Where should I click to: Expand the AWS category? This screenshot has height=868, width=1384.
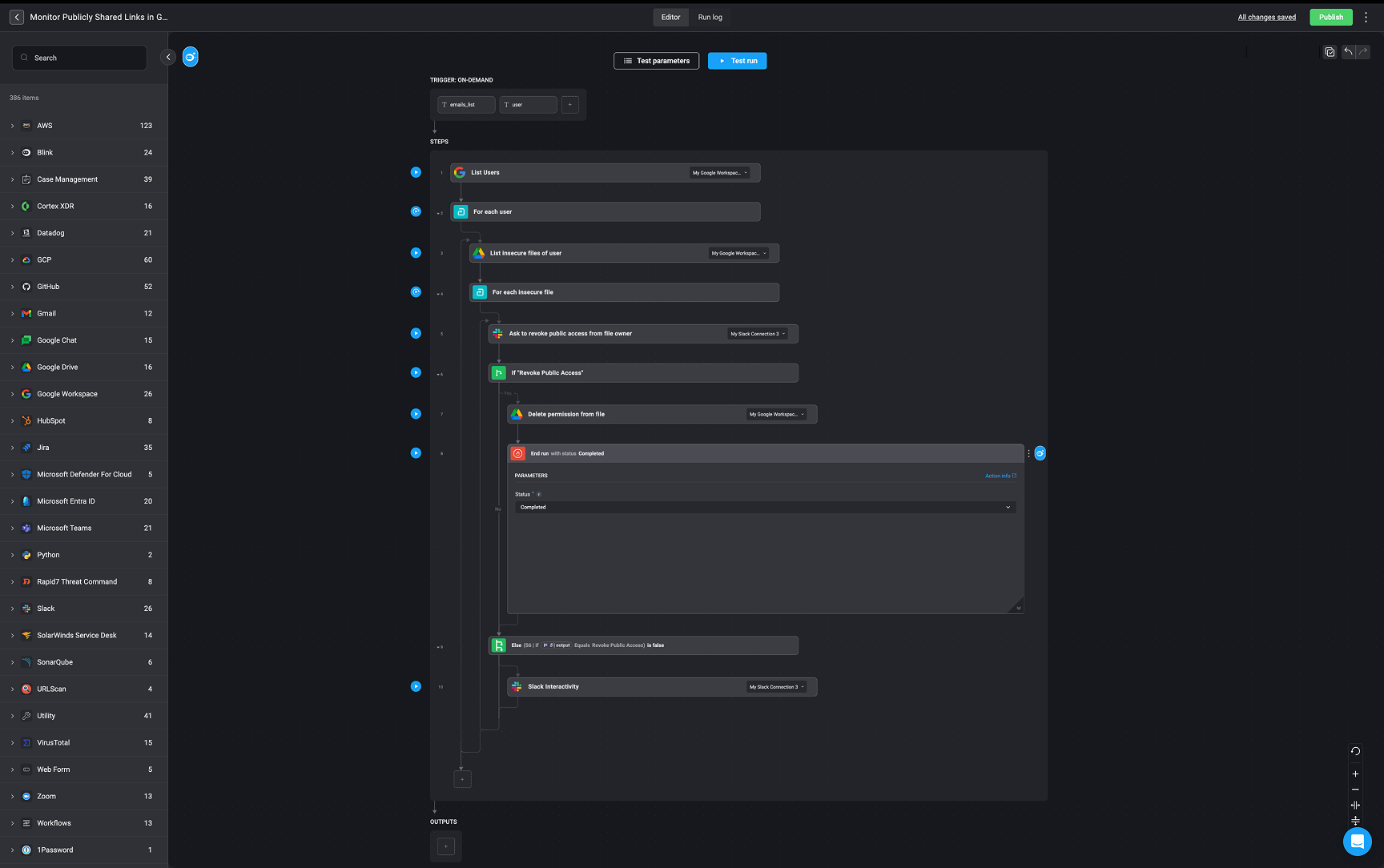[x=13, y=126]
